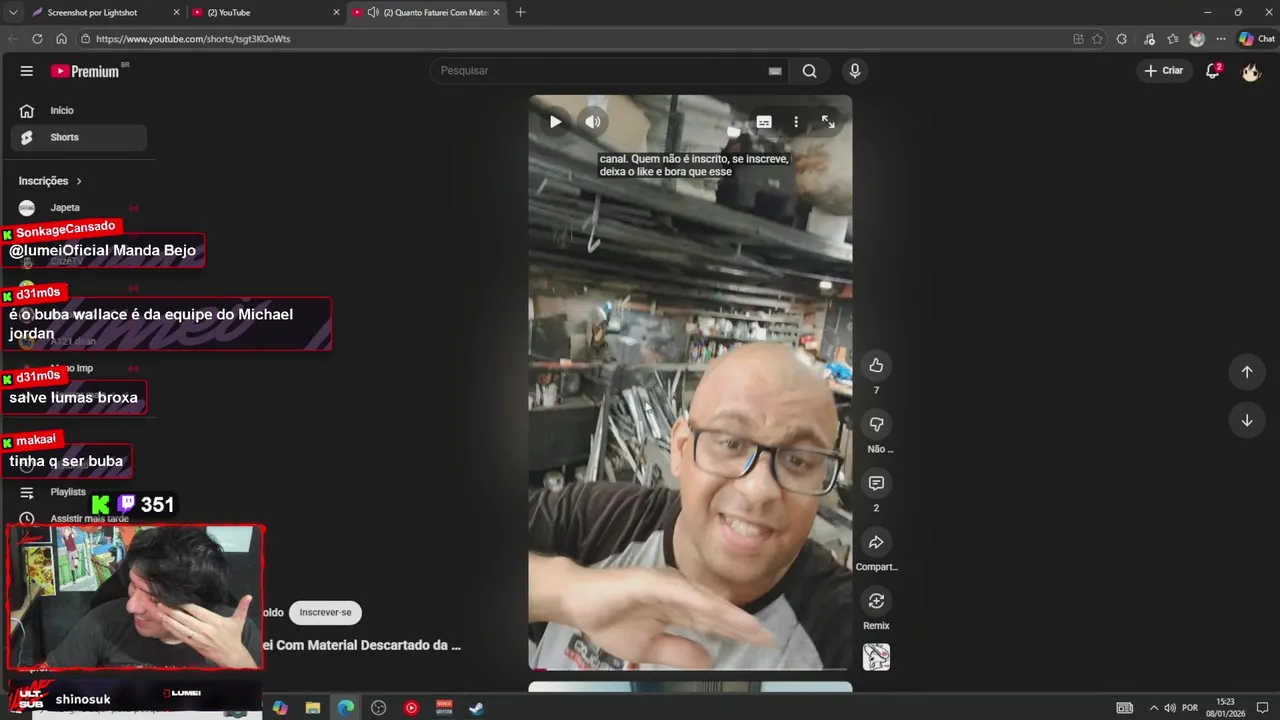The image size is (1280, 720).
Task: Open the Short's three-dot options menu
Action: pyautogui.click(x=796, y=122)
